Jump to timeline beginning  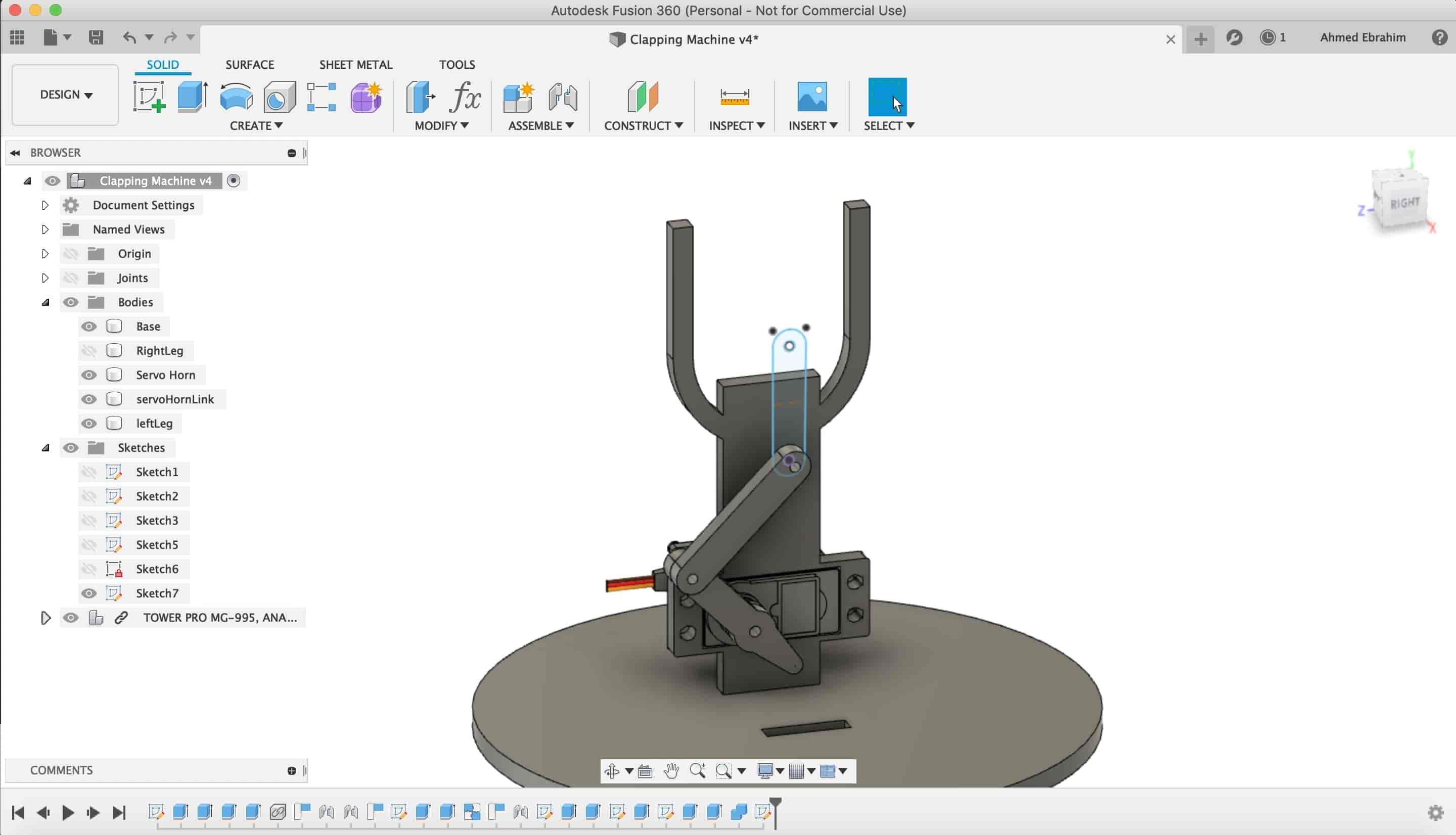pos(18,812)
